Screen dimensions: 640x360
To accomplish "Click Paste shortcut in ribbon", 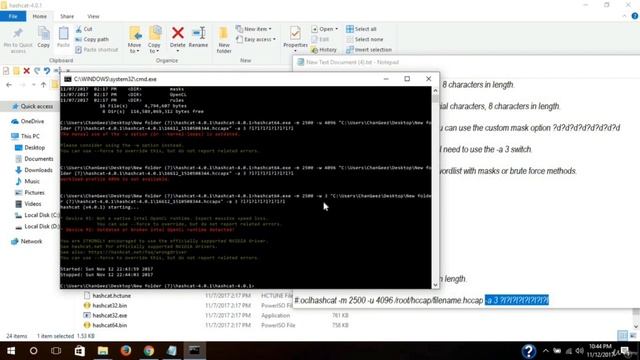I will pyautogui.click(x=97, y=49).
